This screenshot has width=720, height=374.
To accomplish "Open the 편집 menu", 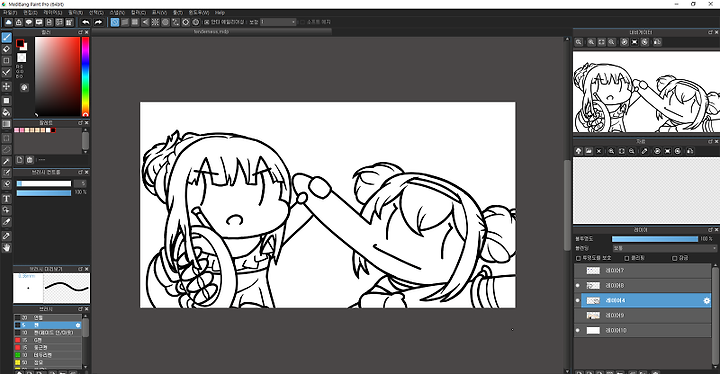I will 30,12.
